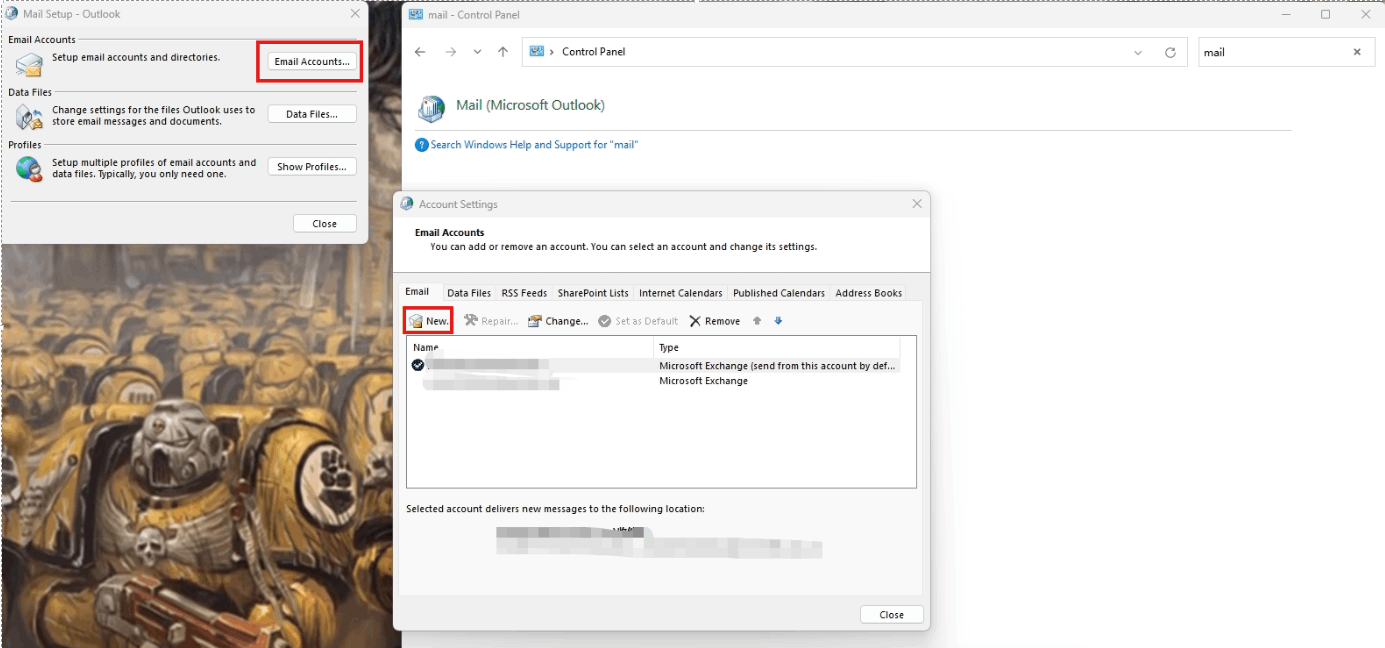The width and height of the screenshot is (1385, 648).
Task: Go up one level in Control Panel
Action: point(503,52)
